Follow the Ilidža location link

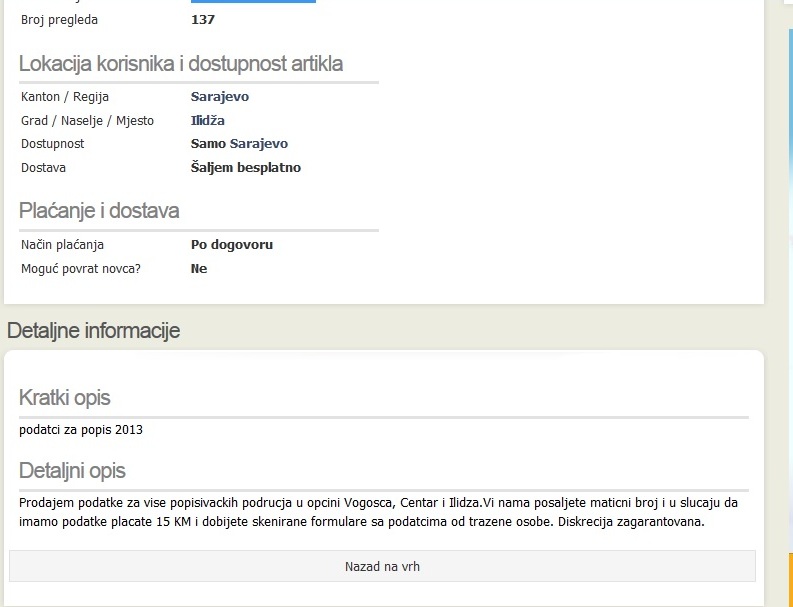[207, 121]
